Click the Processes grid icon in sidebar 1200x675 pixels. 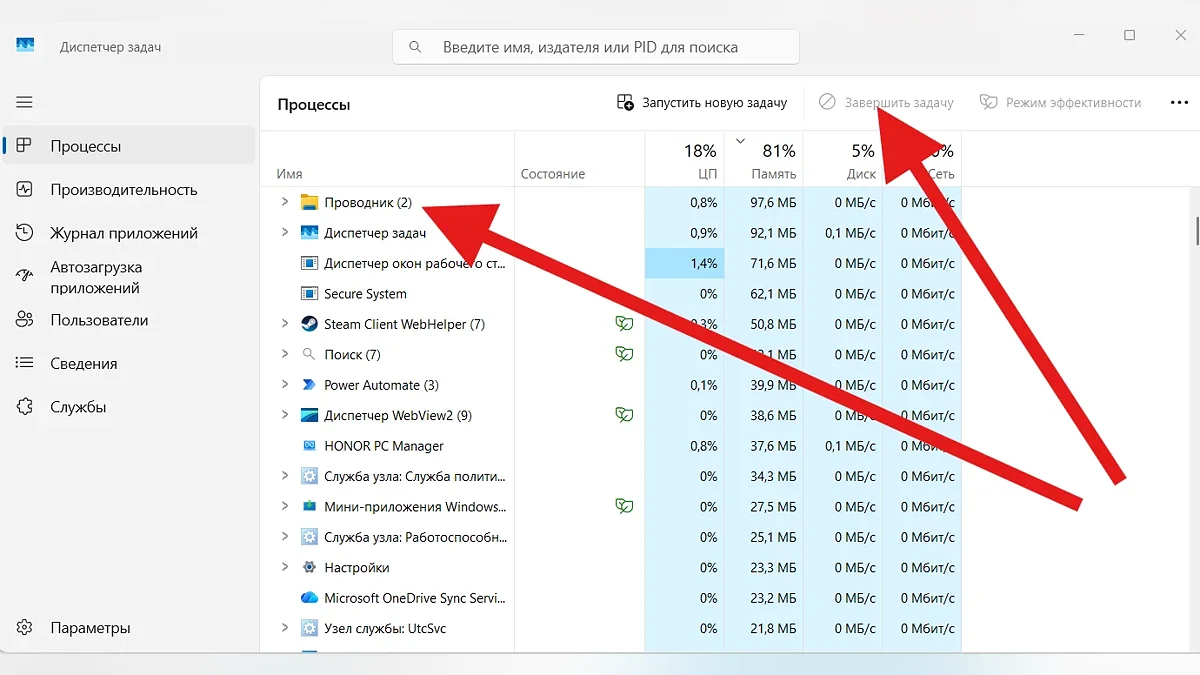[25, 146]
